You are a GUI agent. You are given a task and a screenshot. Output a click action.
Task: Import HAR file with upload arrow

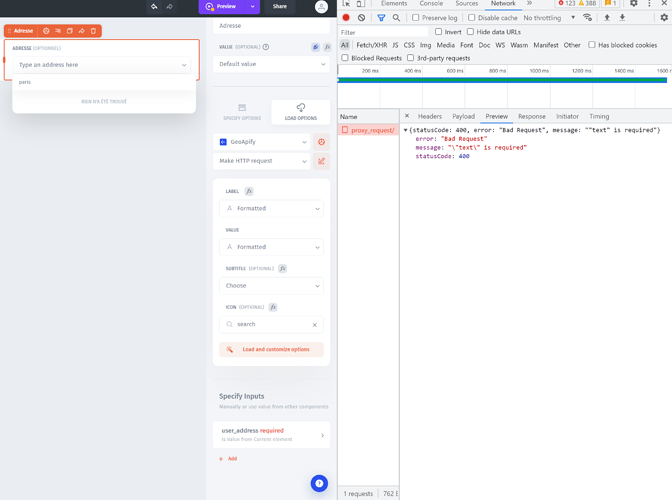(607, 18)
